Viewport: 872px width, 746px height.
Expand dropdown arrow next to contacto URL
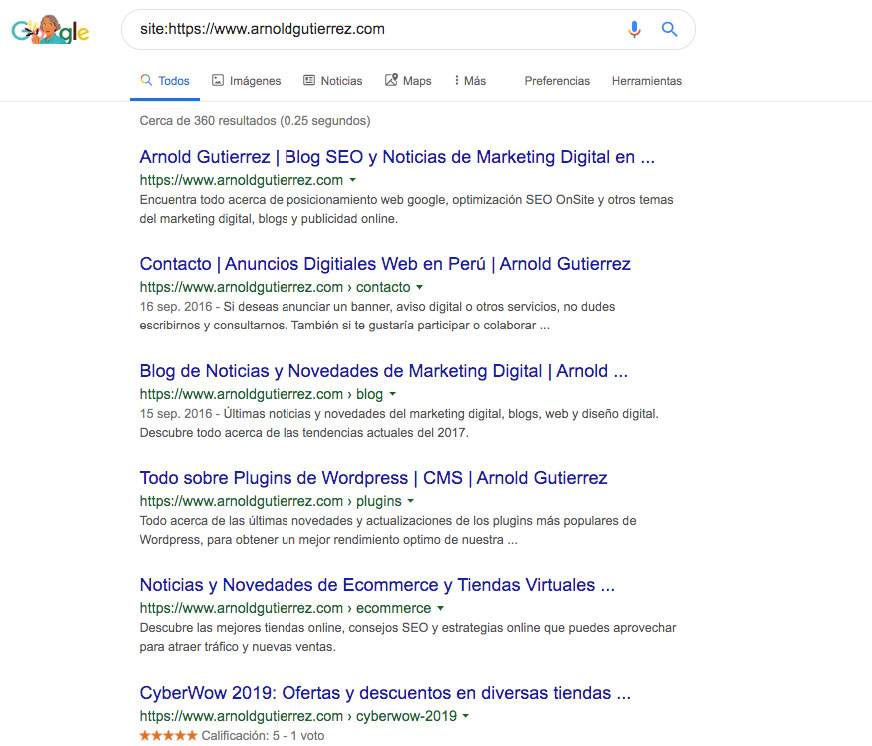tap(420, 287)
